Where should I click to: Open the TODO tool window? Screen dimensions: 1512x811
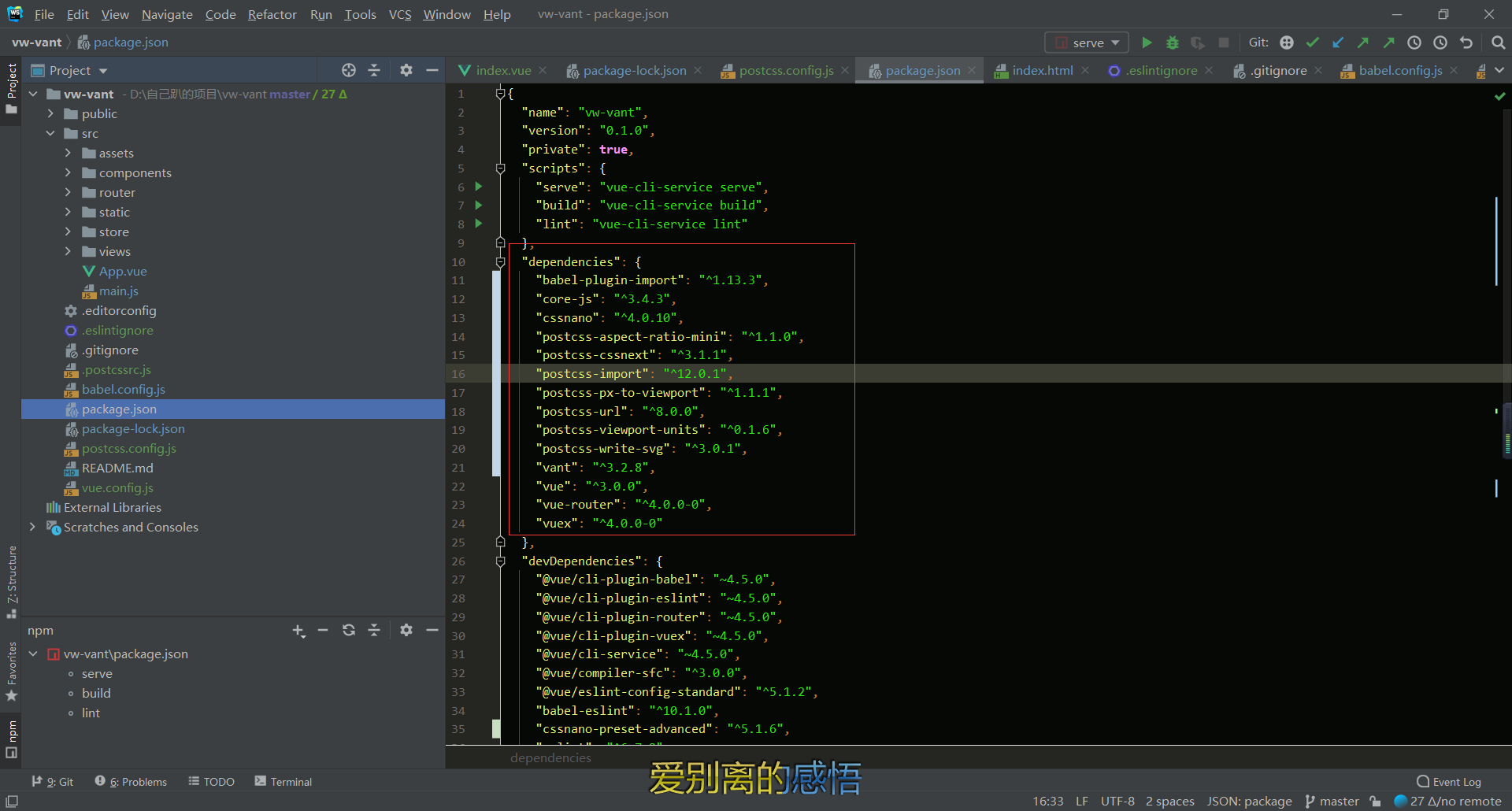tap(211, 781)
